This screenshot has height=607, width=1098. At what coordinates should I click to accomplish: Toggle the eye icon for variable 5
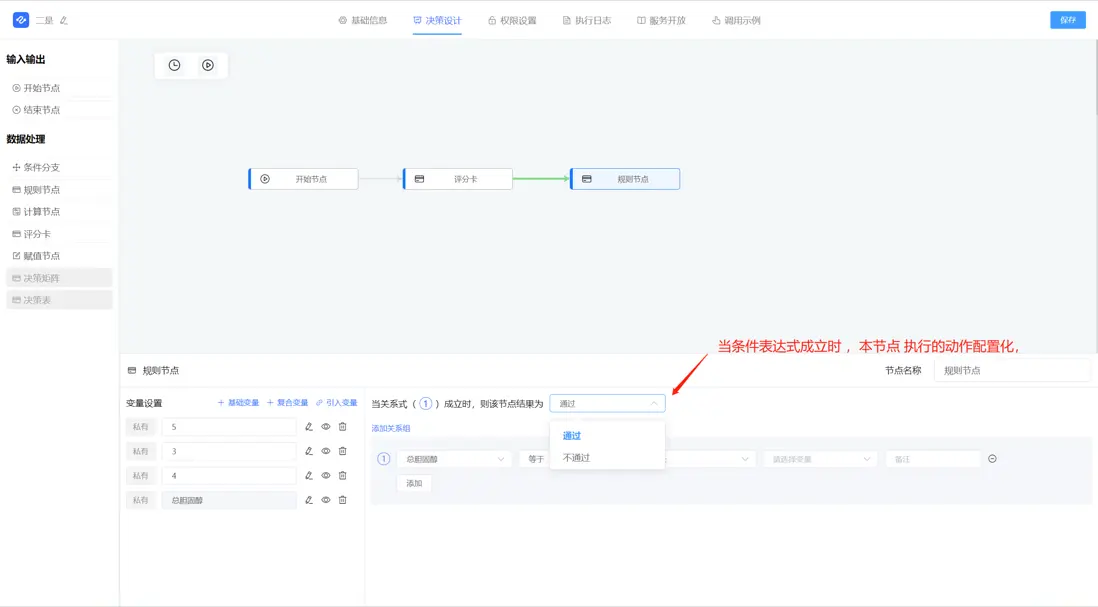pyautogui.click(x=326, y=427)
